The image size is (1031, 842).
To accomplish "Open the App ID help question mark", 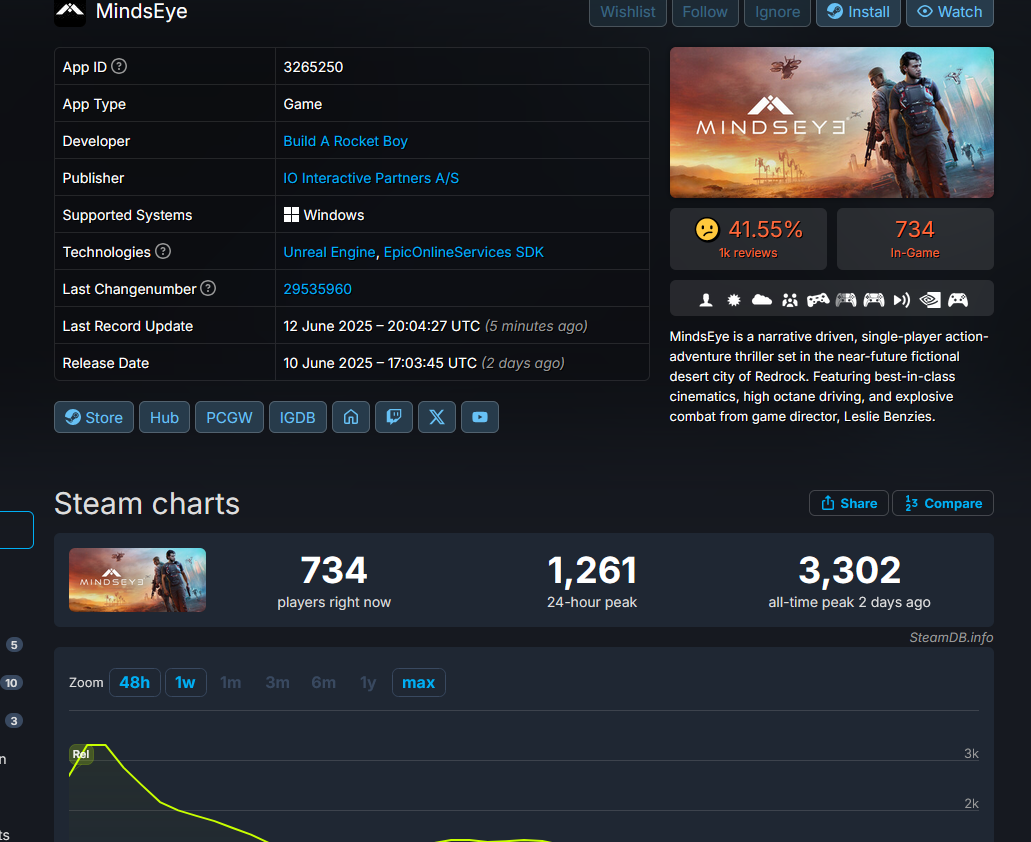I will click(x=119, y=66).
